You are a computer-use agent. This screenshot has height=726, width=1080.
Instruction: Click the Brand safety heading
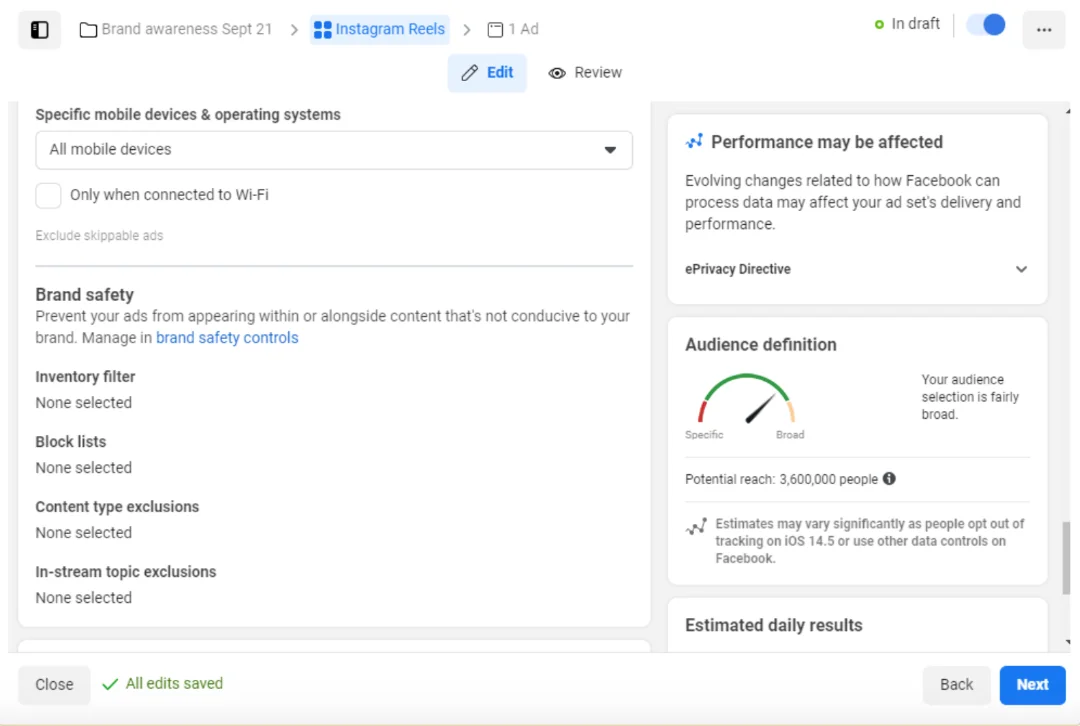(85, 294)
